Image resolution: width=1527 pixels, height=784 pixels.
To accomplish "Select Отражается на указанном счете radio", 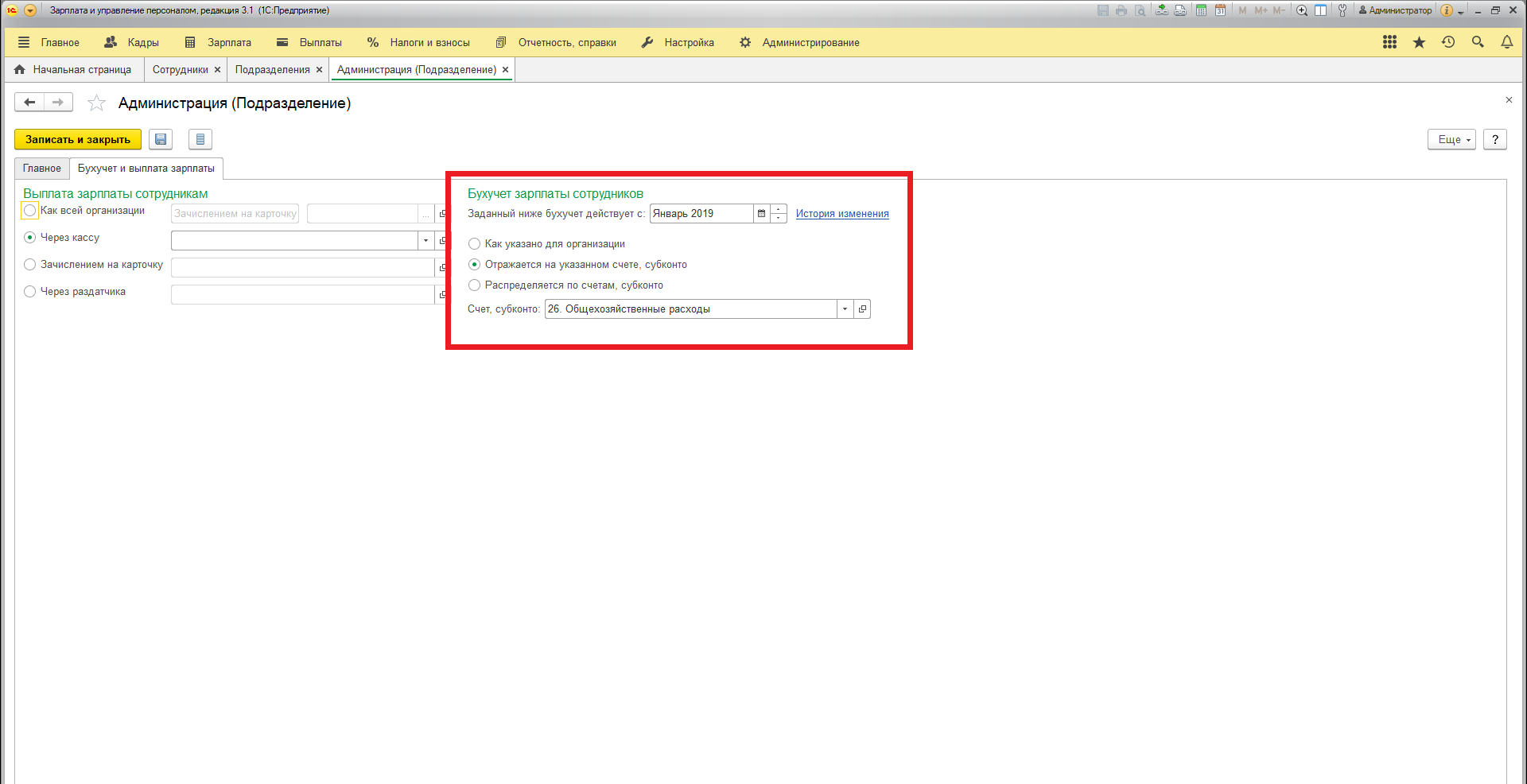I will (475, 265).
